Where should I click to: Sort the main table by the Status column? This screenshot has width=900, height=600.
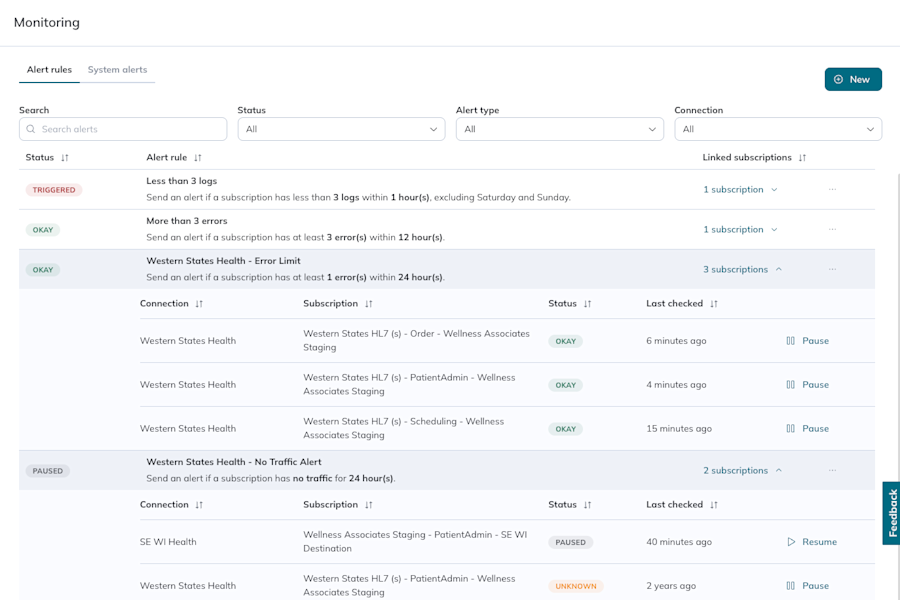pyautogui.click(x=64, y=157)
